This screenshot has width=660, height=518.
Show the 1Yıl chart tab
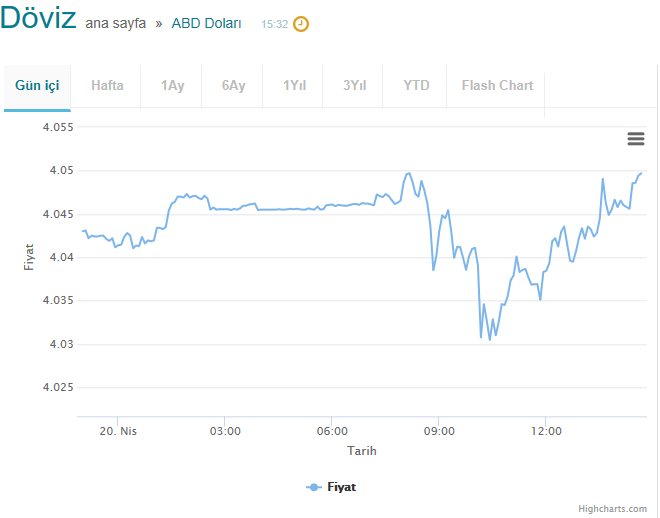[x=294, y=85]
